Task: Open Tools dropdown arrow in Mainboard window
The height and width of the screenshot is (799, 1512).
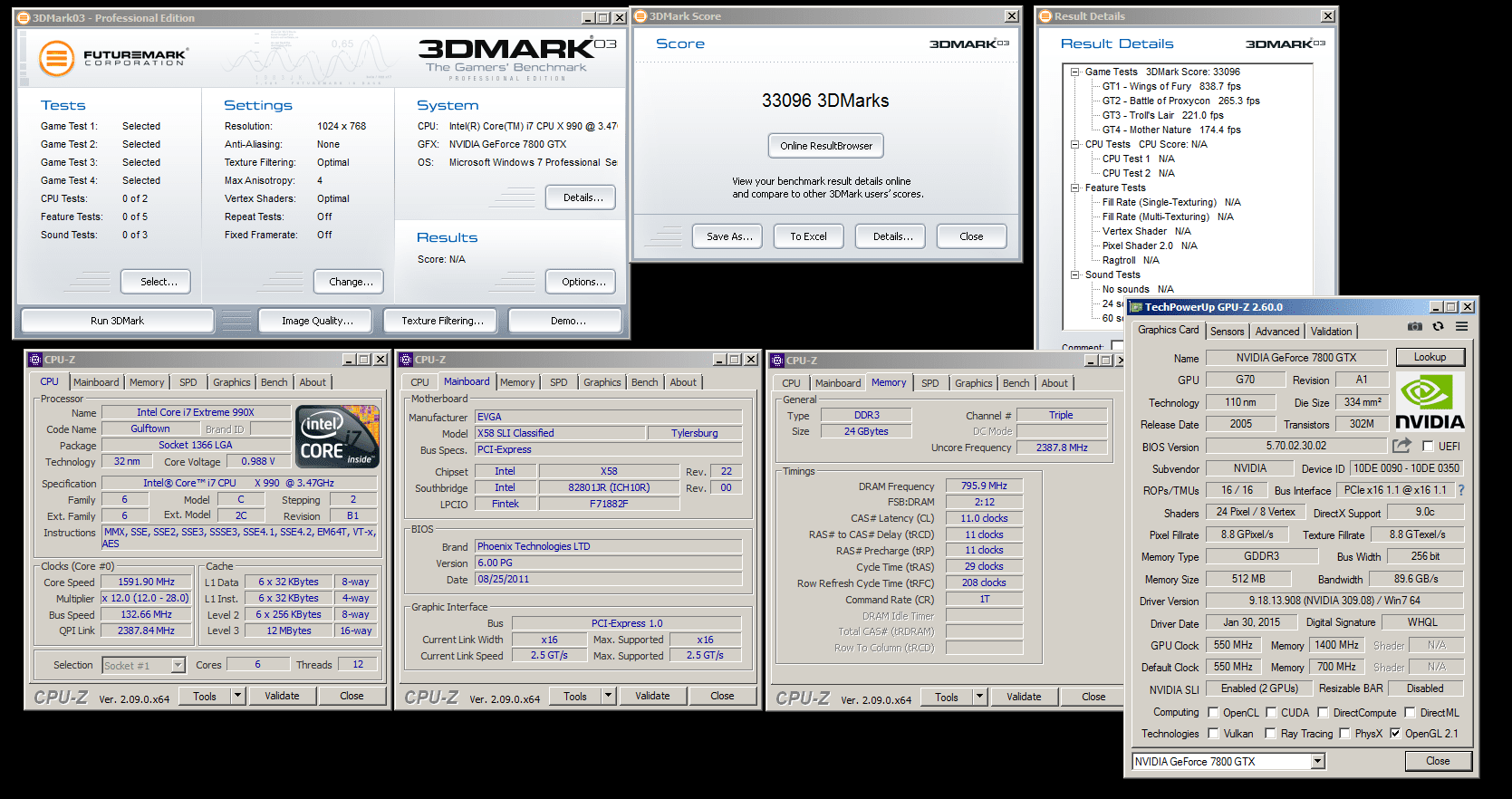Action: [x=609, y=696]
